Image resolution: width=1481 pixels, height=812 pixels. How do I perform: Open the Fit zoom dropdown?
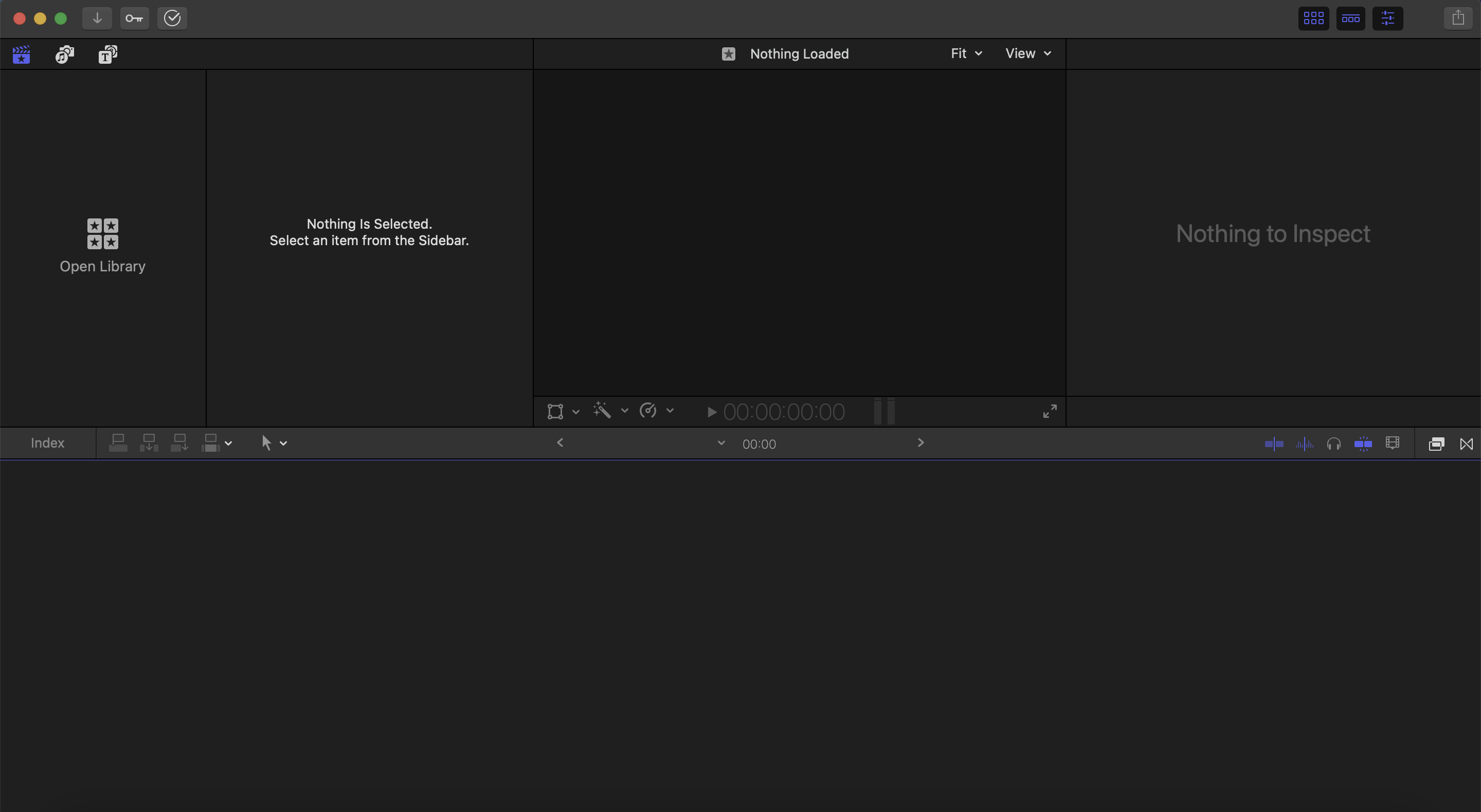coord(966,53)
